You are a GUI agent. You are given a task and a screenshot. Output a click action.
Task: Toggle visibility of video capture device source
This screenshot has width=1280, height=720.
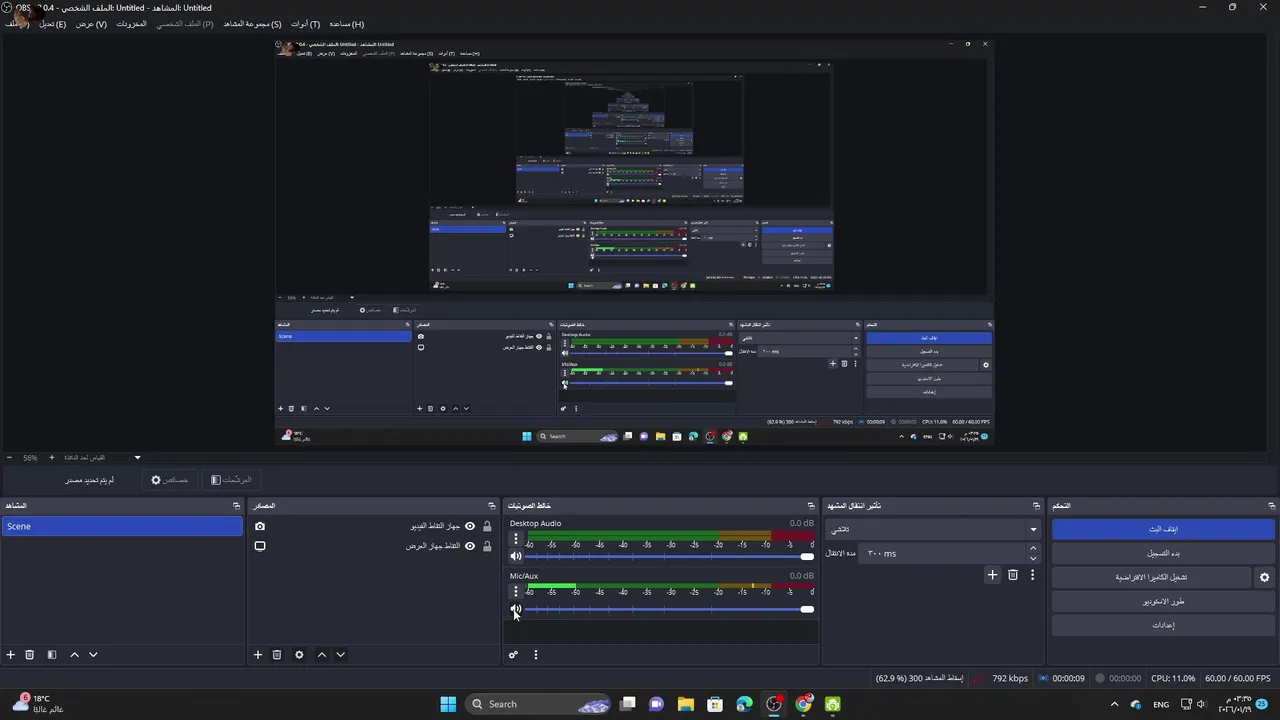[470, 526]
